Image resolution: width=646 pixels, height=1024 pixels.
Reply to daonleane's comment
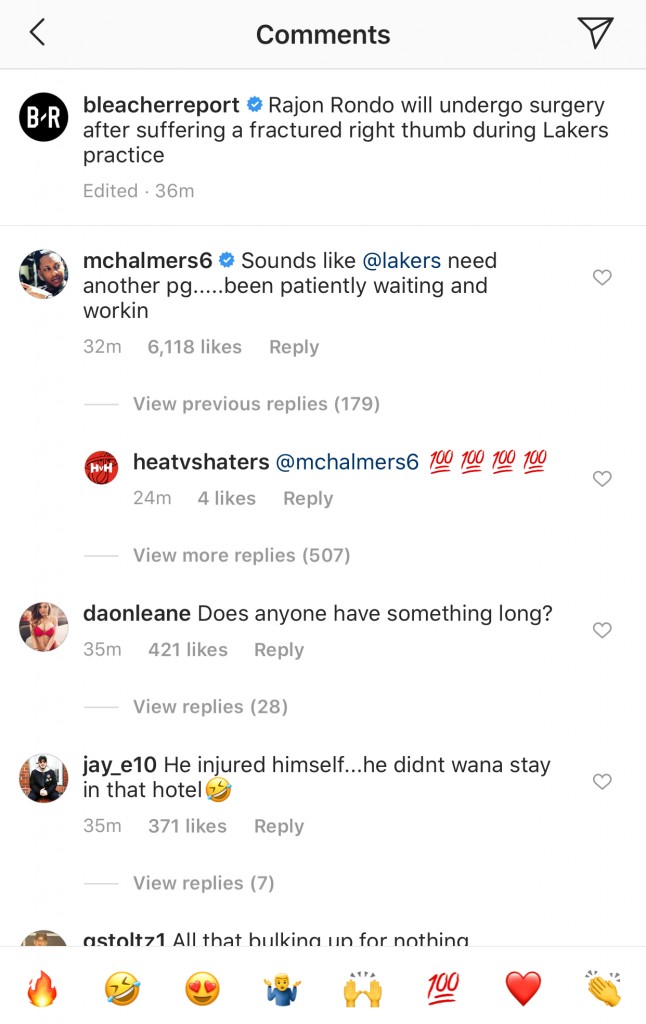click(x=278, y=649)
